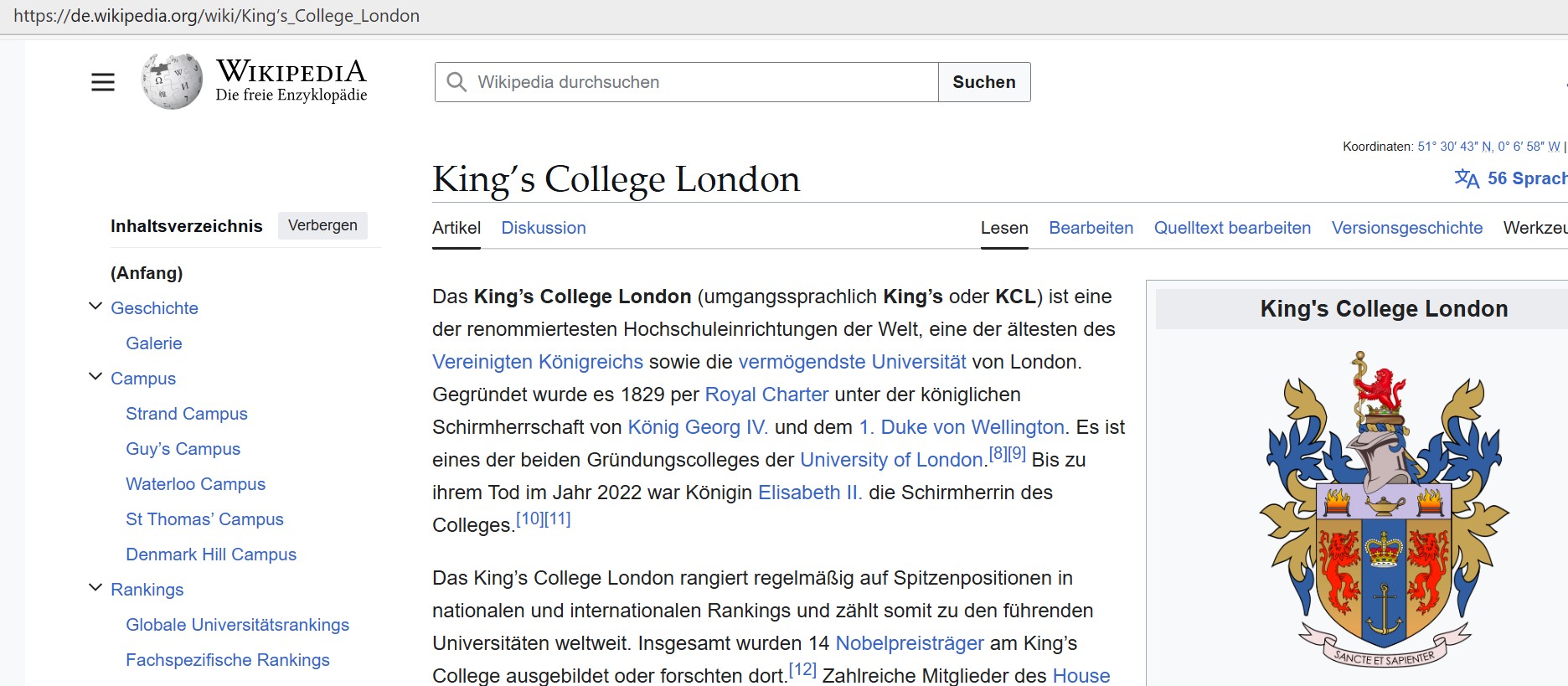Go to Guy's Campus in contents
This screenshot has height=686, width=1568.
183,449
